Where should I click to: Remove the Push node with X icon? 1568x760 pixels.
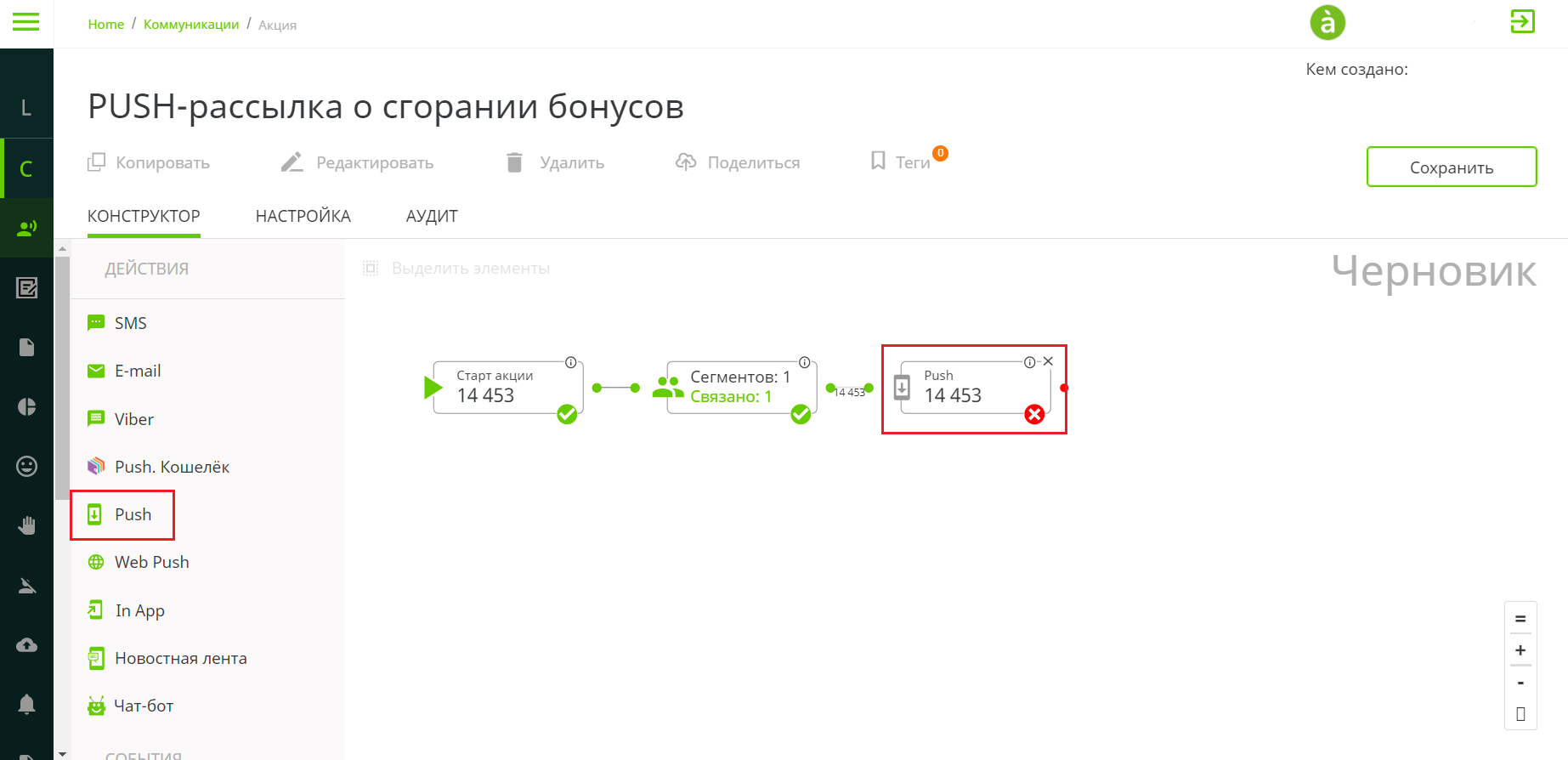coord(1049,361)
